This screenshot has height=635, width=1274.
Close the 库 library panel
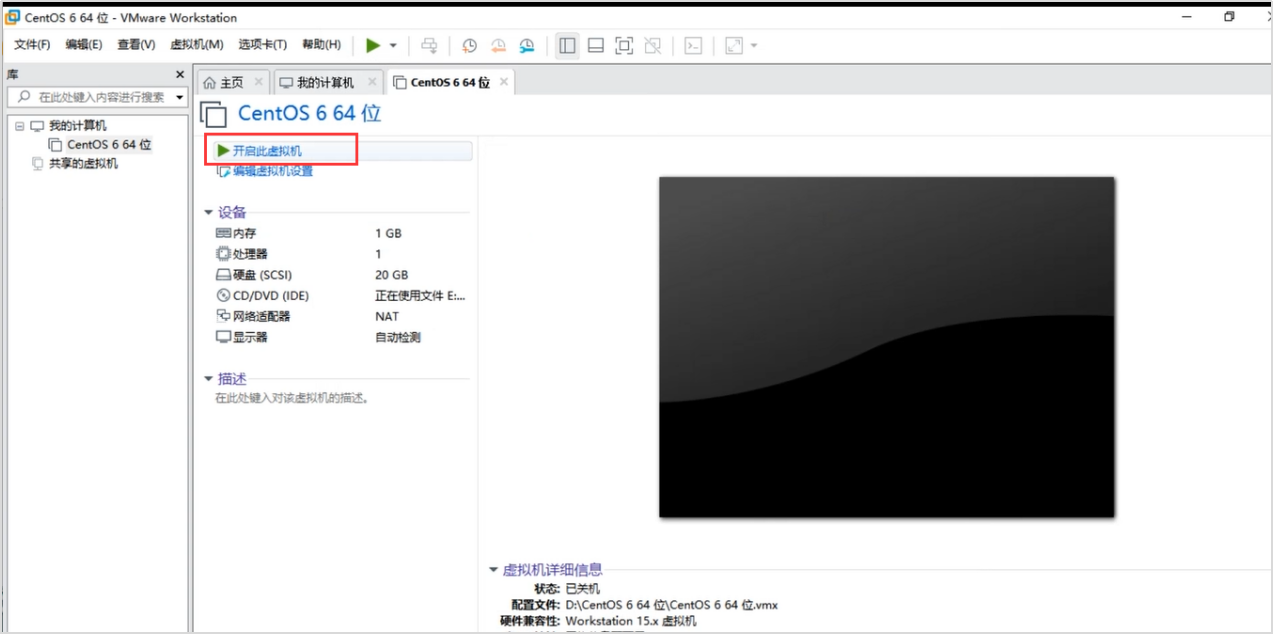[x=180, y=75]
